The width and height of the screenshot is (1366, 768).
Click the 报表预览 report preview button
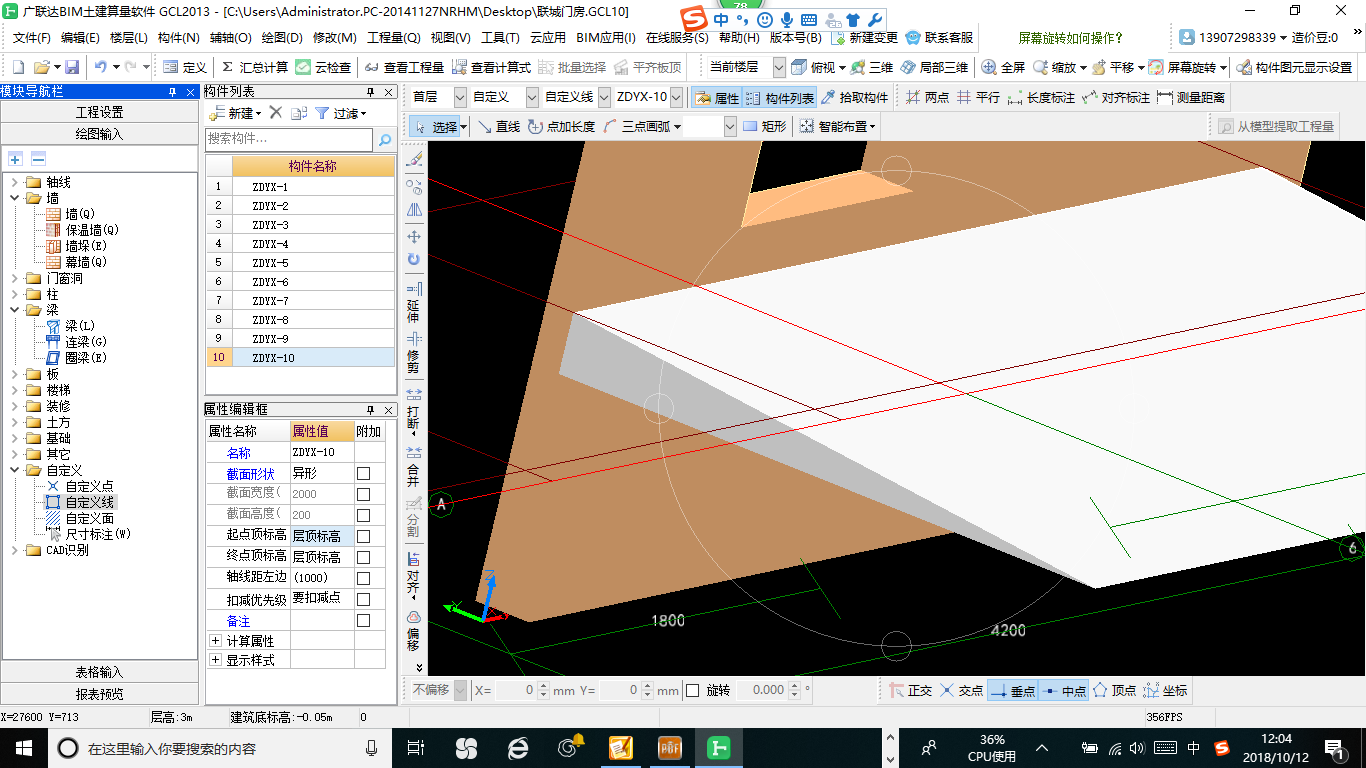[x=100, y=693]
